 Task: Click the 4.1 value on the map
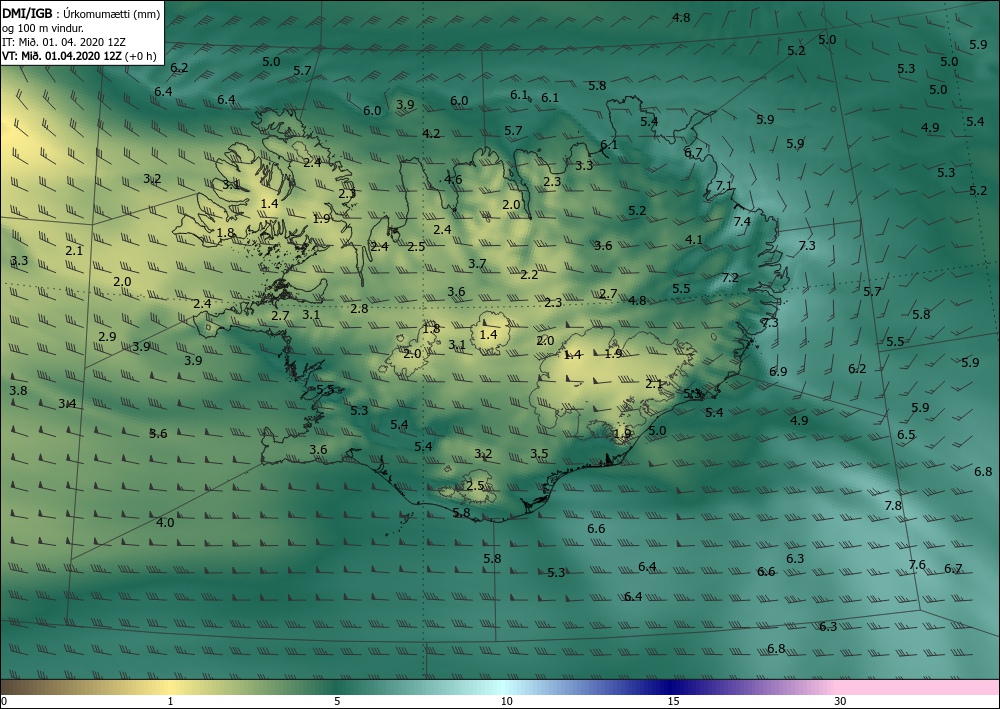[x=694, y=240]
